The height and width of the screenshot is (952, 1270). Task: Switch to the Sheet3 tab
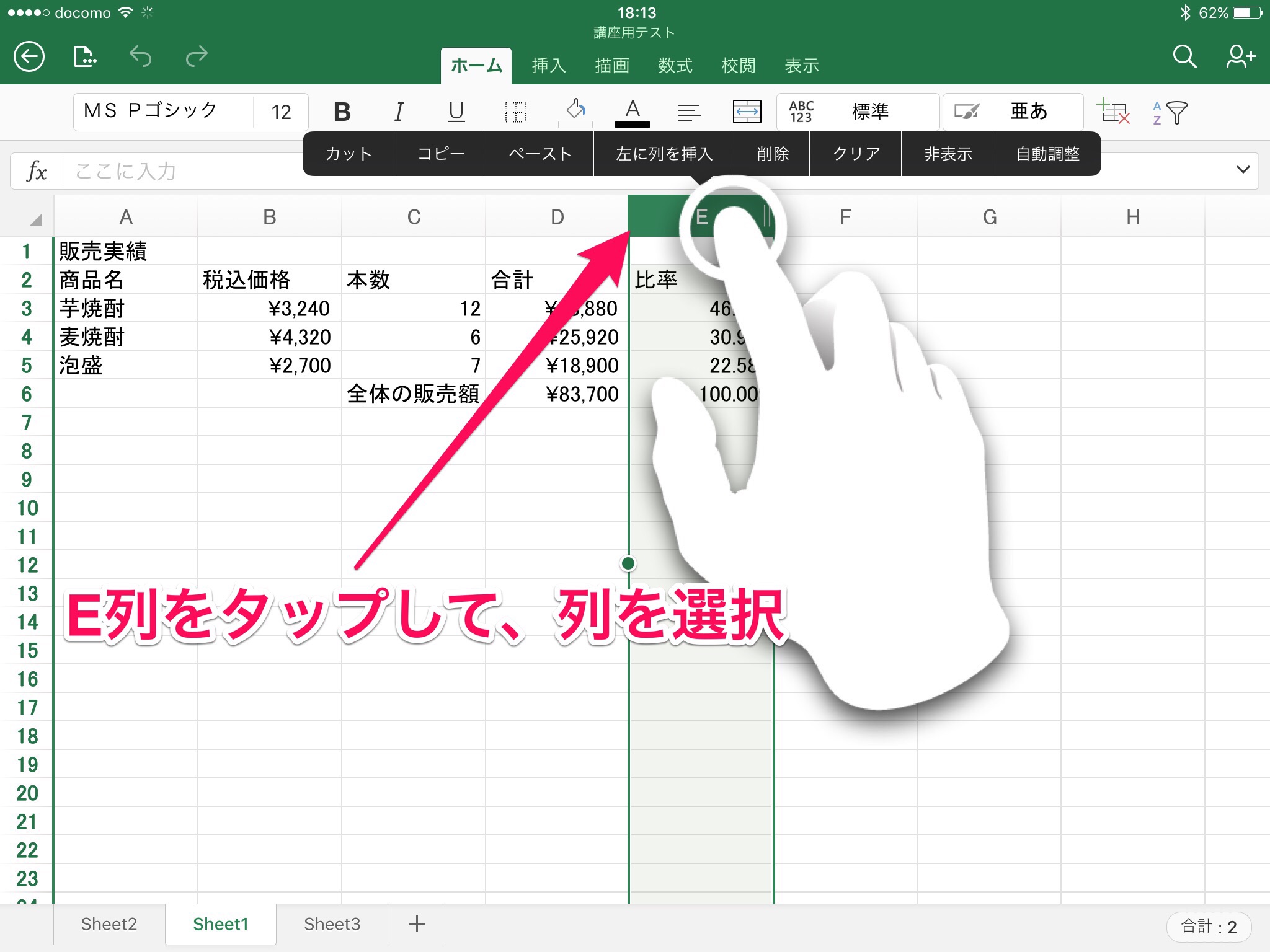click(332, 924)
